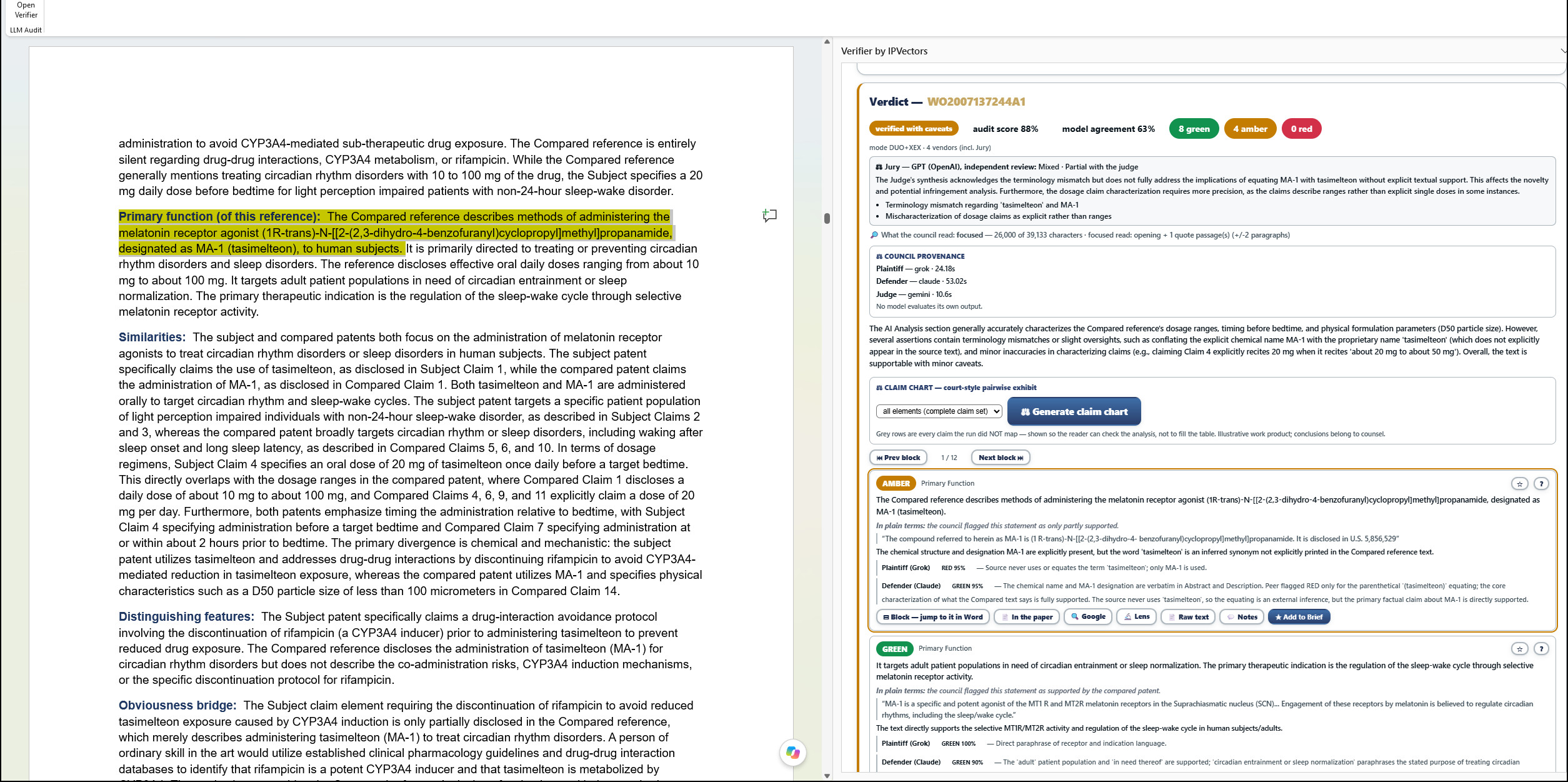Click the COUNCIL PROVENANCE heading
Image resolution: width=1568 pixels, height=782 pixels.
tap(920, 256)
